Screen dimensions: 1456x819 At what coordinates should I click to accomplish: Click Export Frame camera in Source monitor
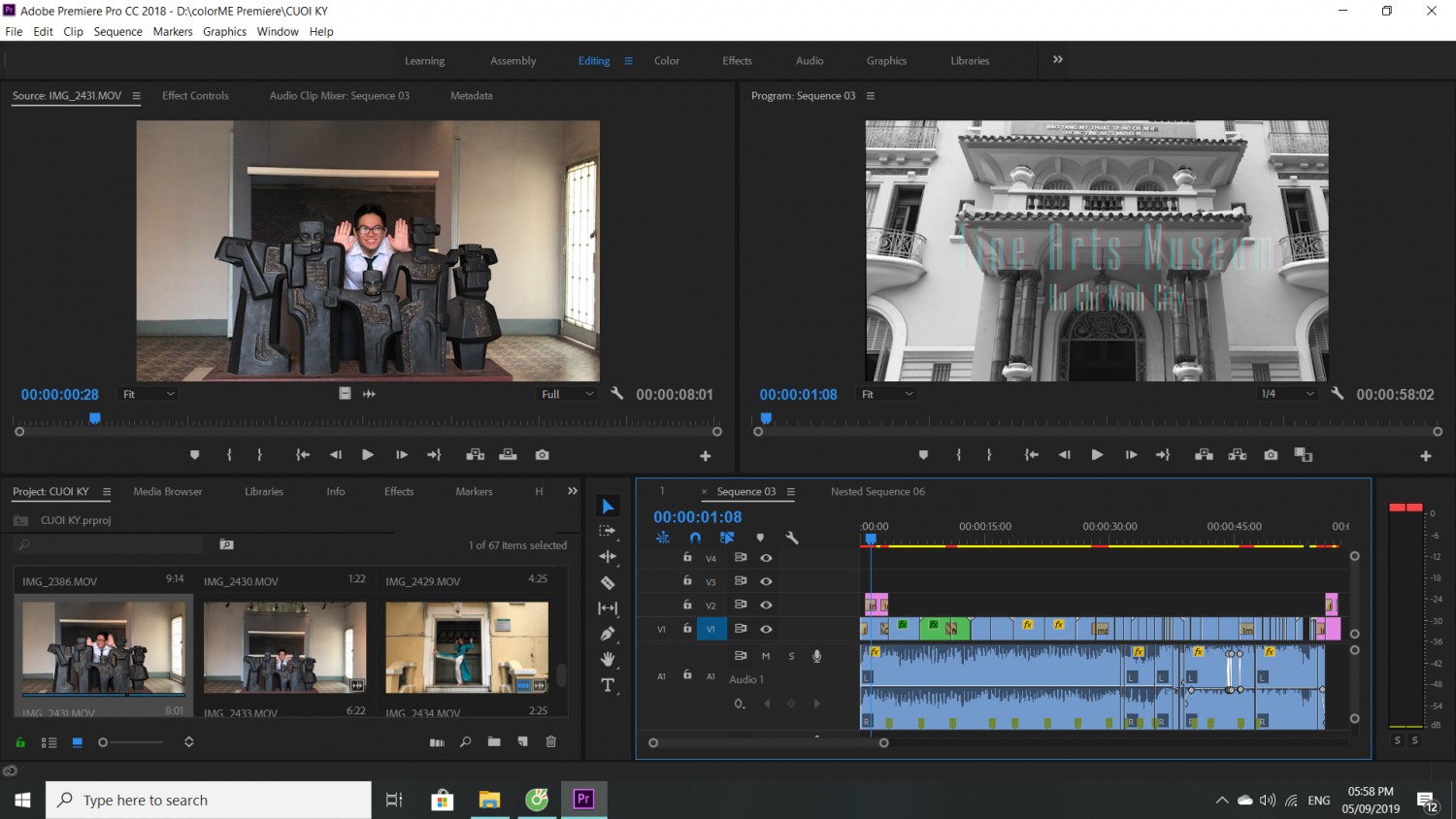[542, 454]
